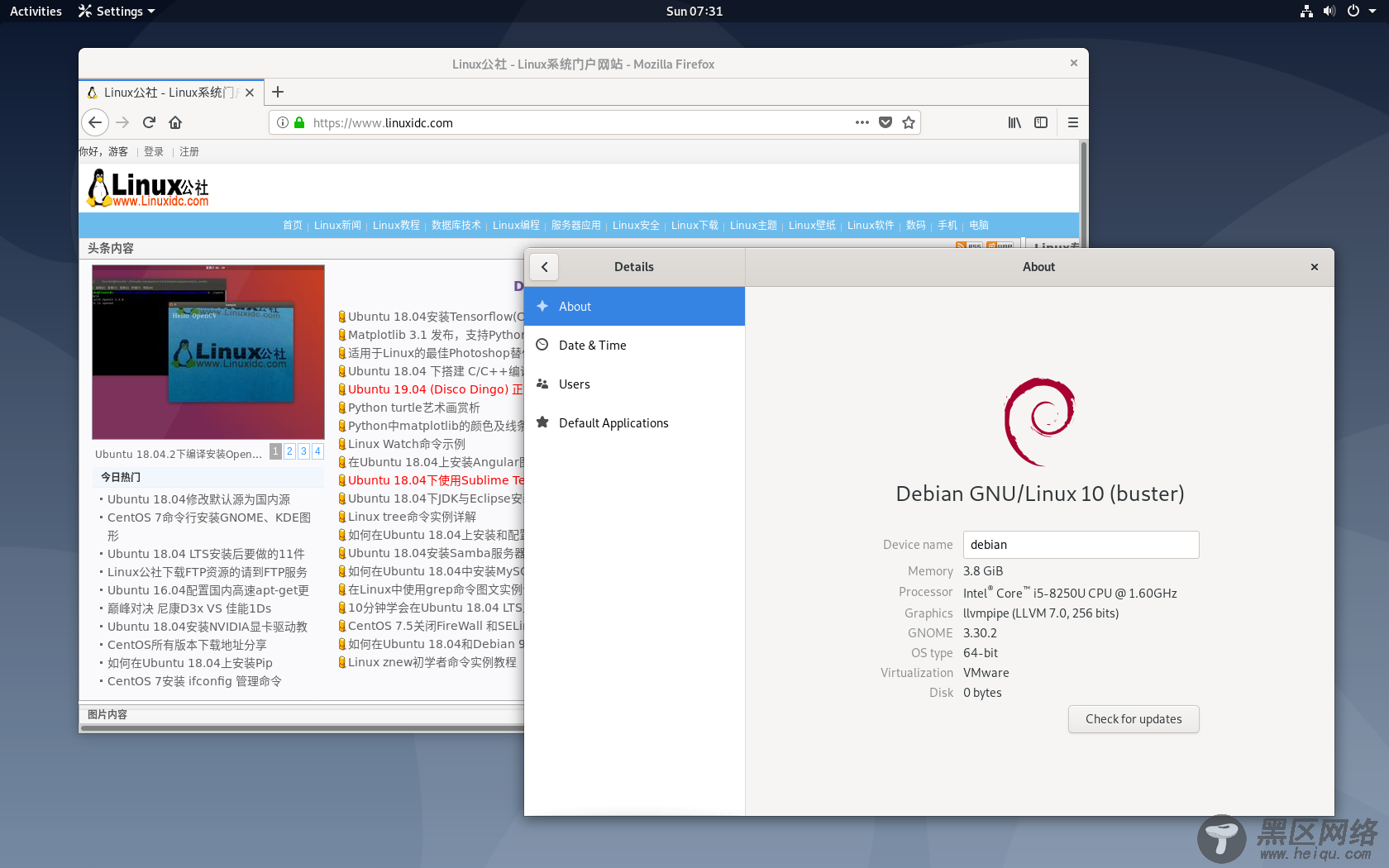Open Linux软件 navigation link
The height and width of the screenshot is (868, 1389).
coord(871,225)
